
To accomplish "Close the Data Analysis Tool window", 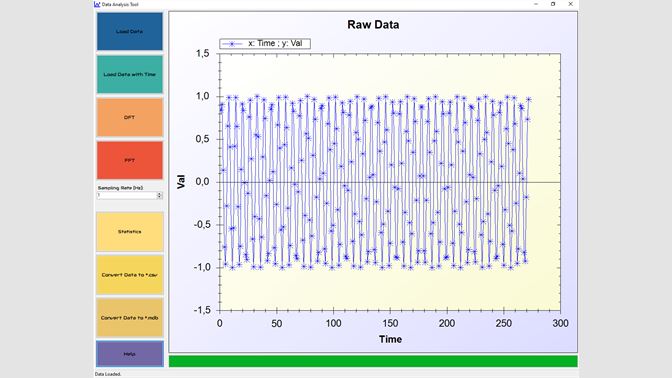I will (x=570, y=4).
